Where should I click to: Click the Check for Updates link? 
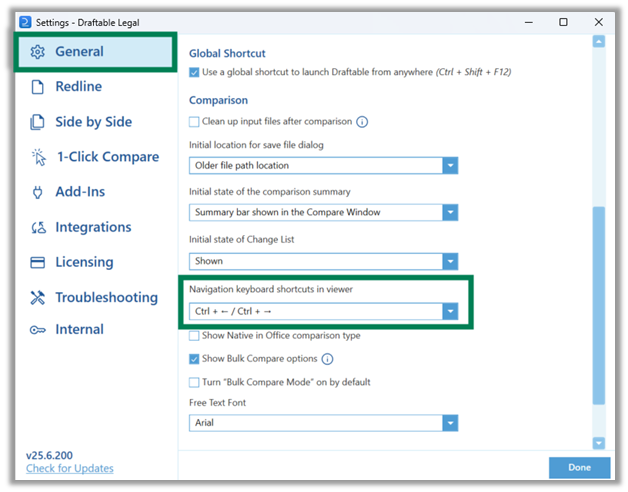(70, 468)
